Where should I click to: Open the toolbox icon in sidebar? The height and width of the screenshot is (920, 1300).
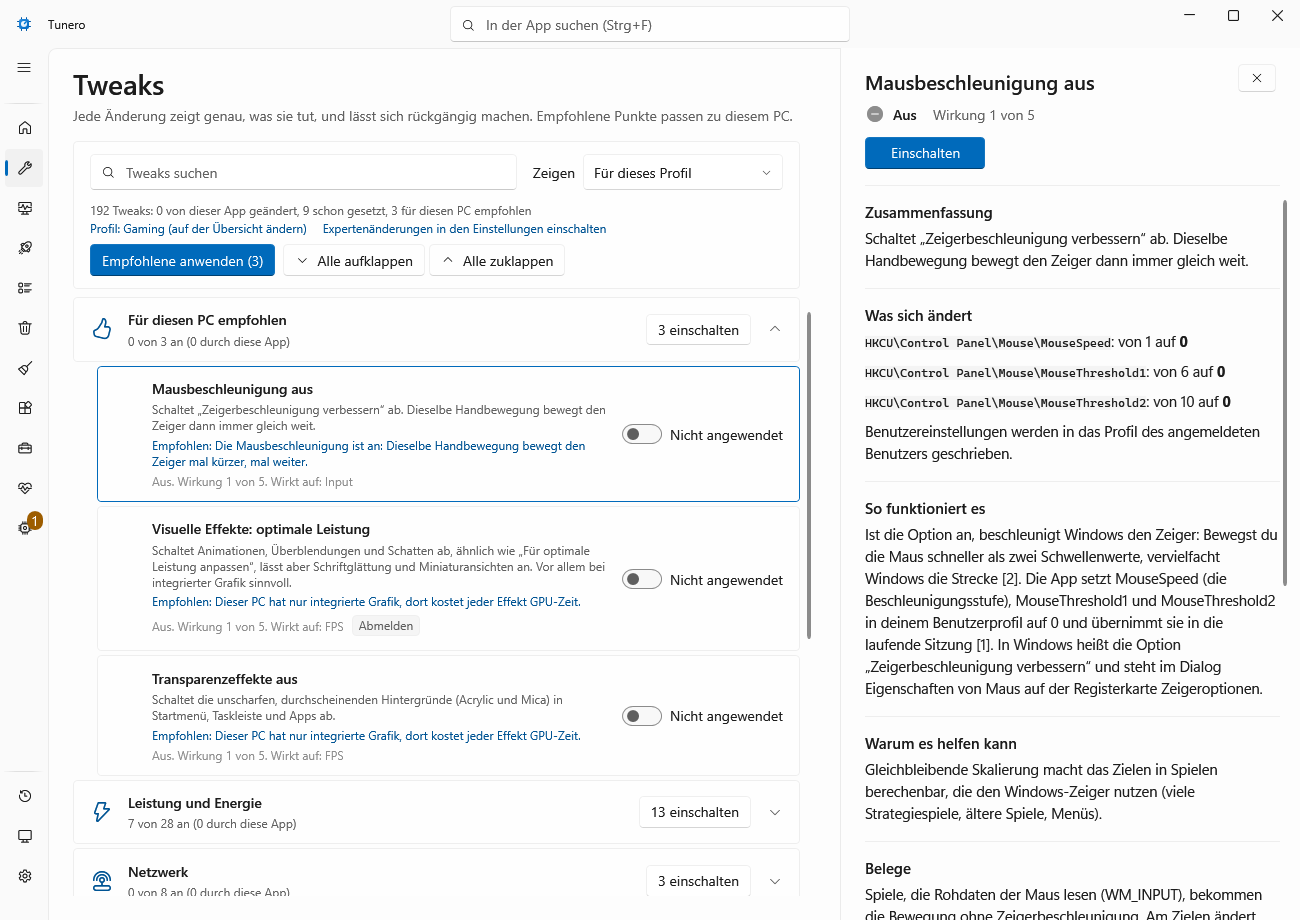pyautogui.click(x=25, y=447)
